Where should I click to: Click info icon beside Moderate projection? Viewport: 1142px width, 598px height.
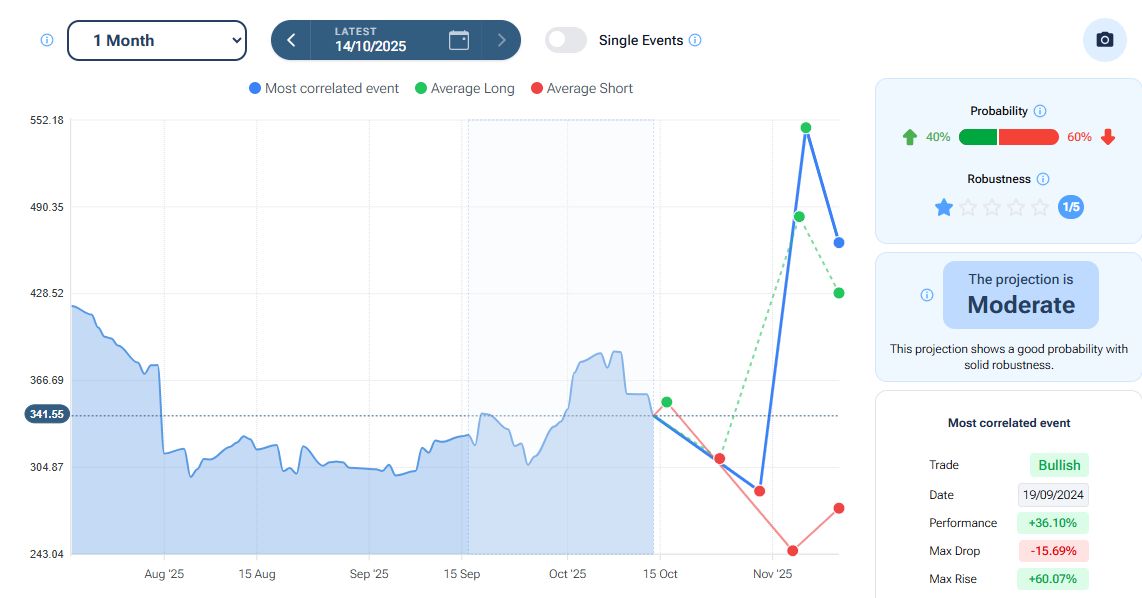coord(927,295)
